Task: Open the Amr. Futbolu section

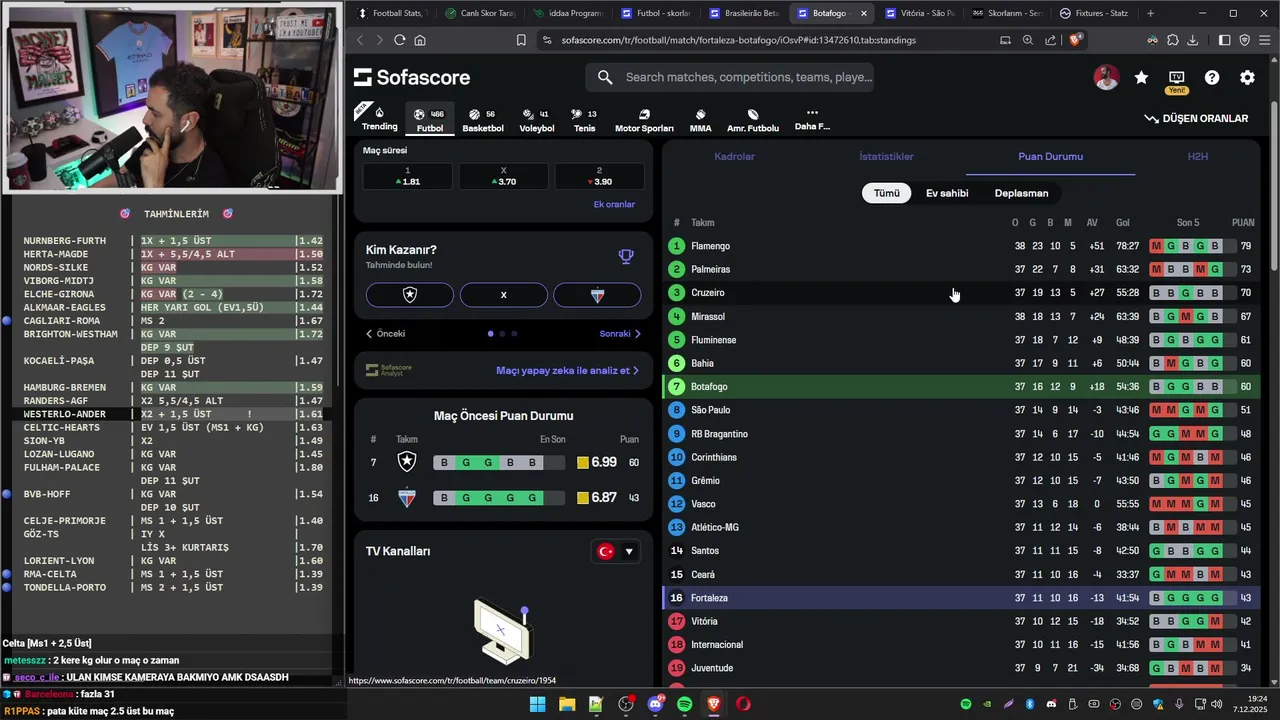Action: click(x=753, y=120)
